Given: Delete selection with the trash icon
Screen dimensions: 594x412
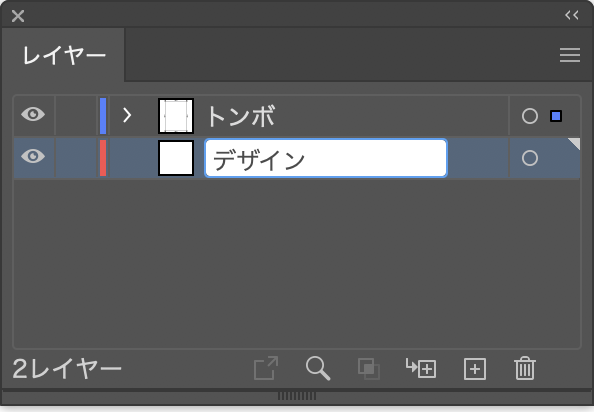Looking at the screenshot, I should 525,368.
